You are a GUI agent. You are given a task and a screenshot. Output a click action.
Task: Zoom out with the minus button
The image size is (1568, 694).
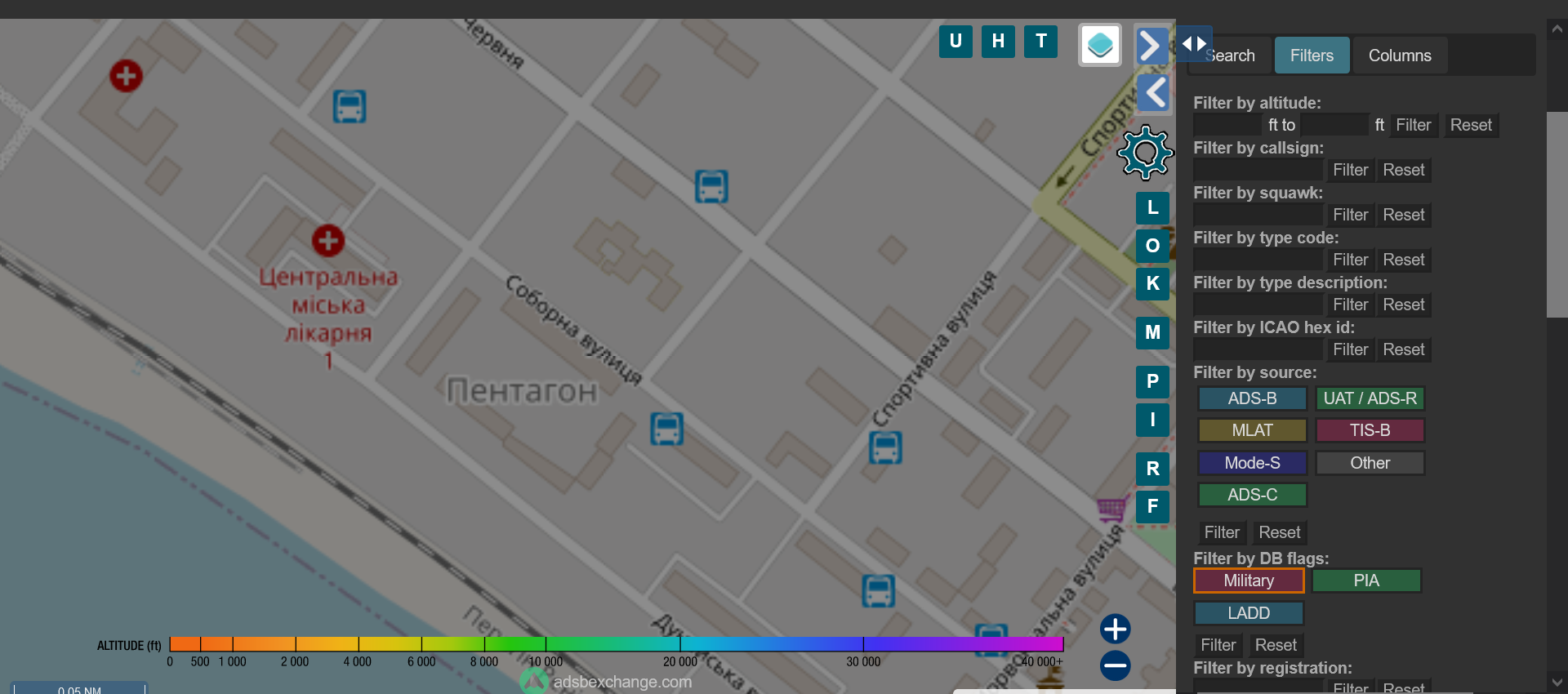pyautogui.click(x=1115, y=665)
